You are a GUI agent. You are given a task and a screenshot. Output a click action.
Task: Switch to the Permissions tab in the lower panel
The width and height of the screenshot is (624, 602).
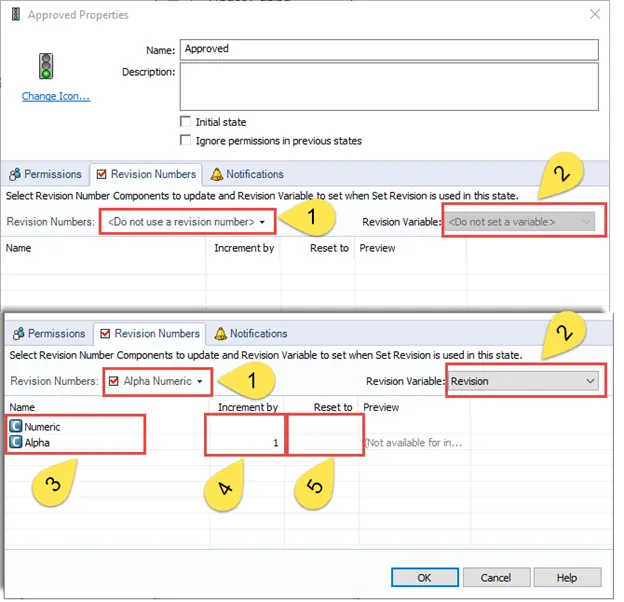(49, 334)
